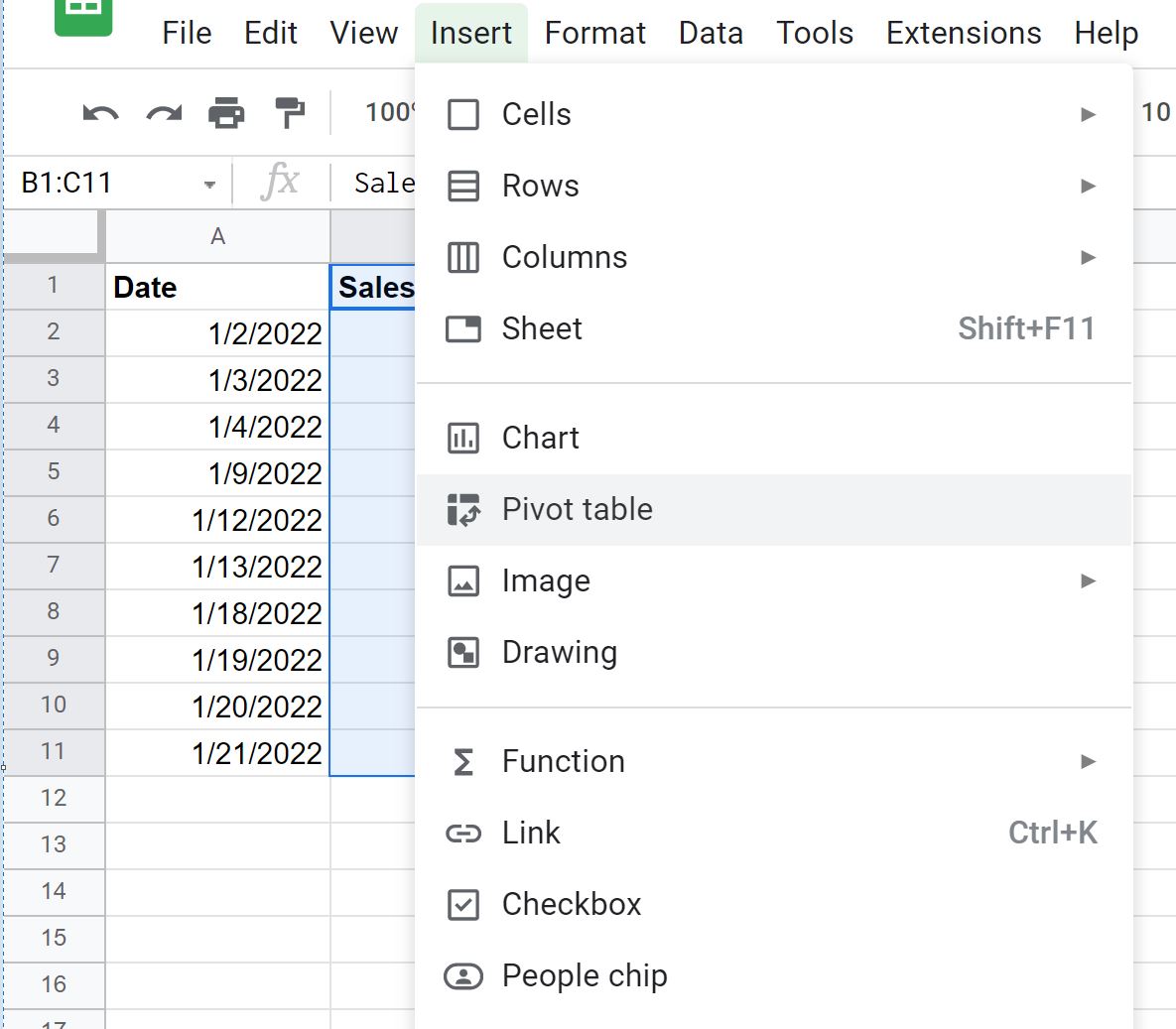The image size is (1176, 1029).
Task: Click cell with date 1/18/2022
Action: [x=217, y=613]
